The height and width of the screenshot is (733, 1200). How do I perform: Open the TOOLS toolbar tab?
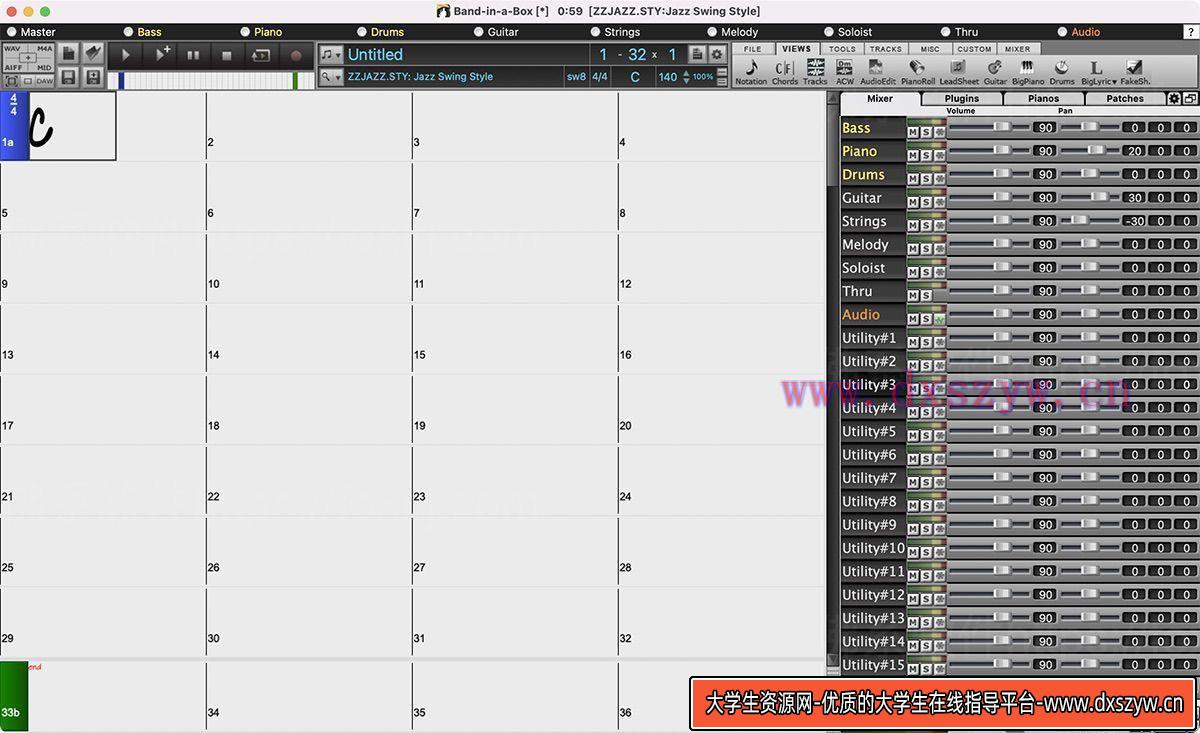click(x=842, y=48)
